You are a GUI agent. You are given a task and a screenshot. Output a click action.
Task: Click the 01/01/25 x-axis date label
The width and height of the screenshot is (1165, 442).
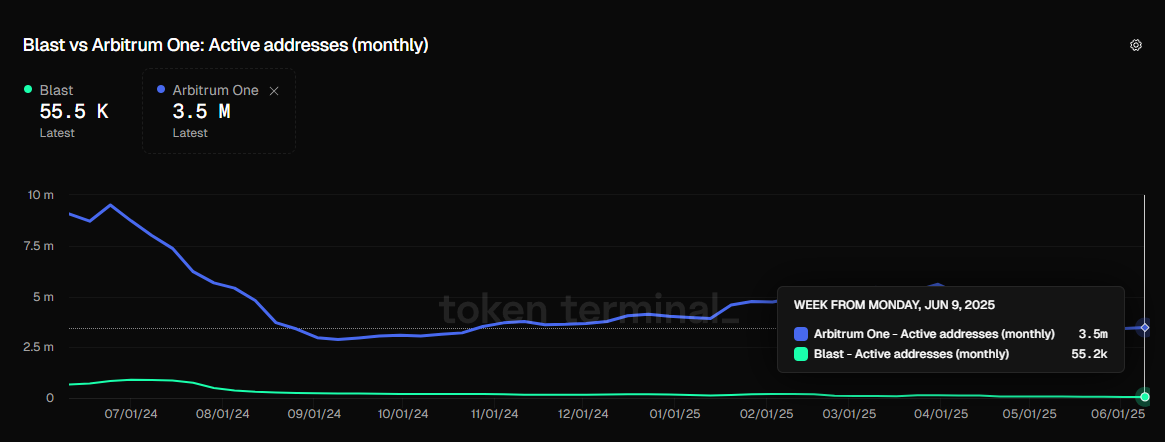click(674, 412)
